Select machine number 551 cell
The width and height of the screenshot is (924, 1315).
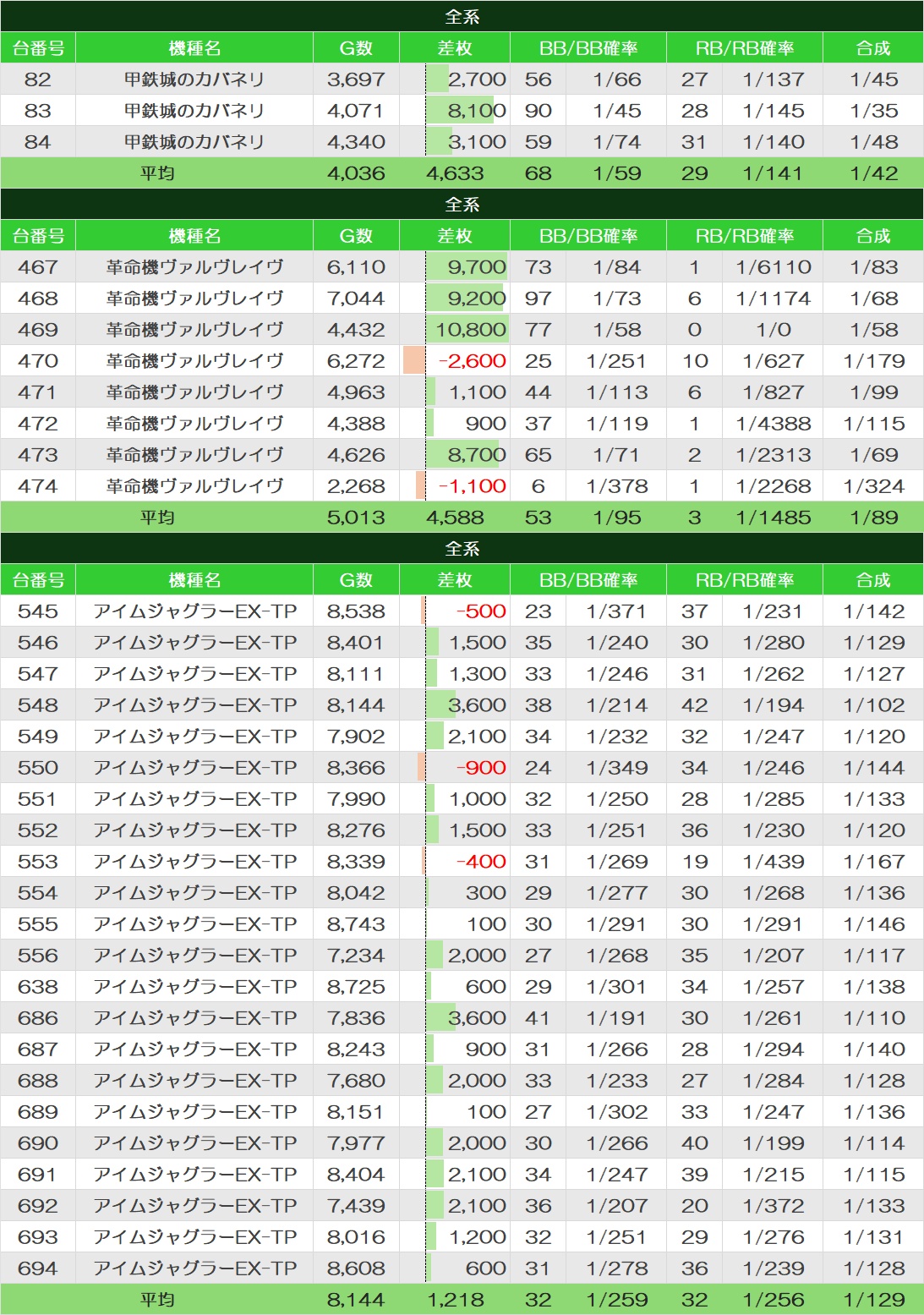coord(38,799)
